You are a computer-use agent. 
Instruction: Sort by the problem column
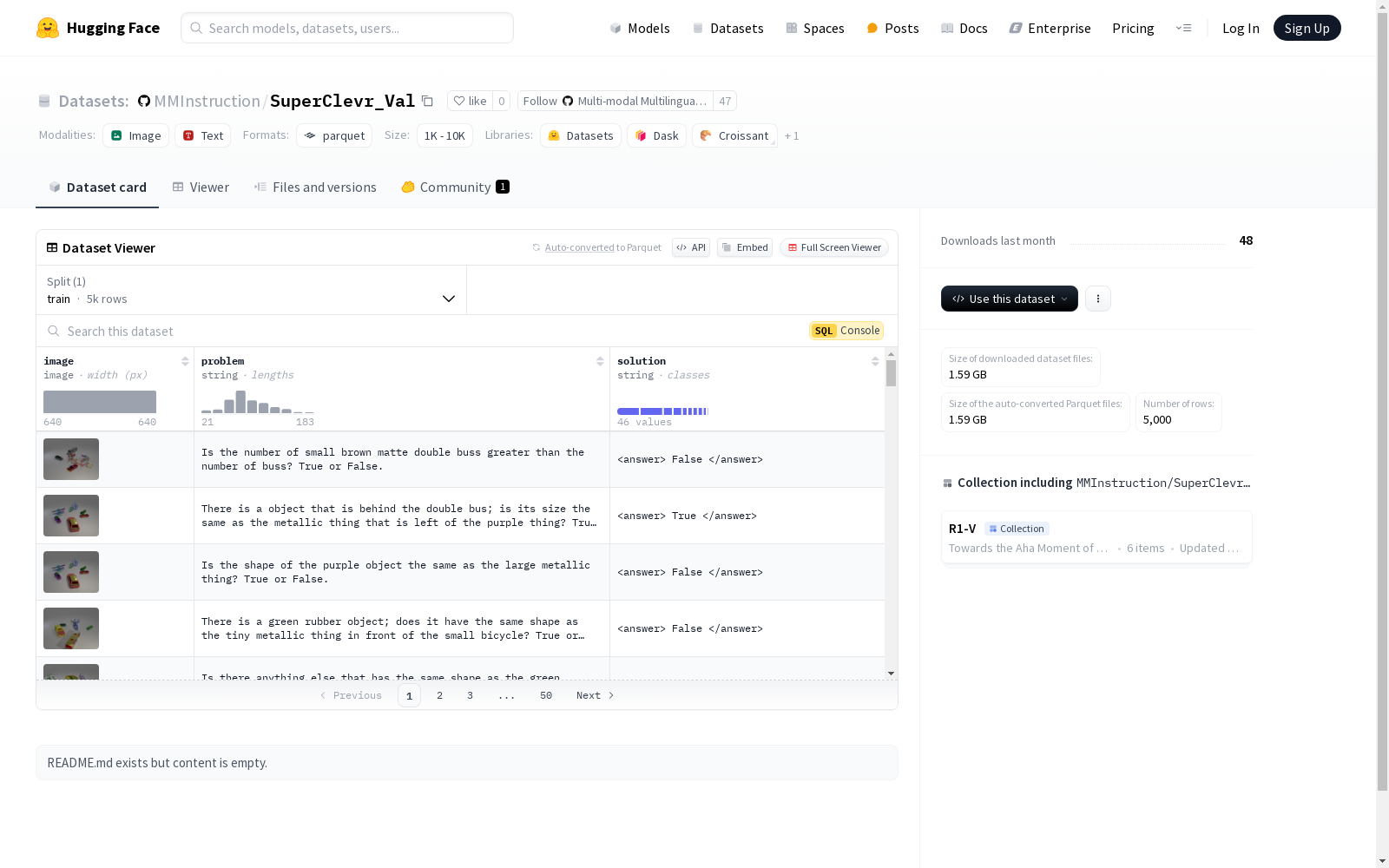600,361
